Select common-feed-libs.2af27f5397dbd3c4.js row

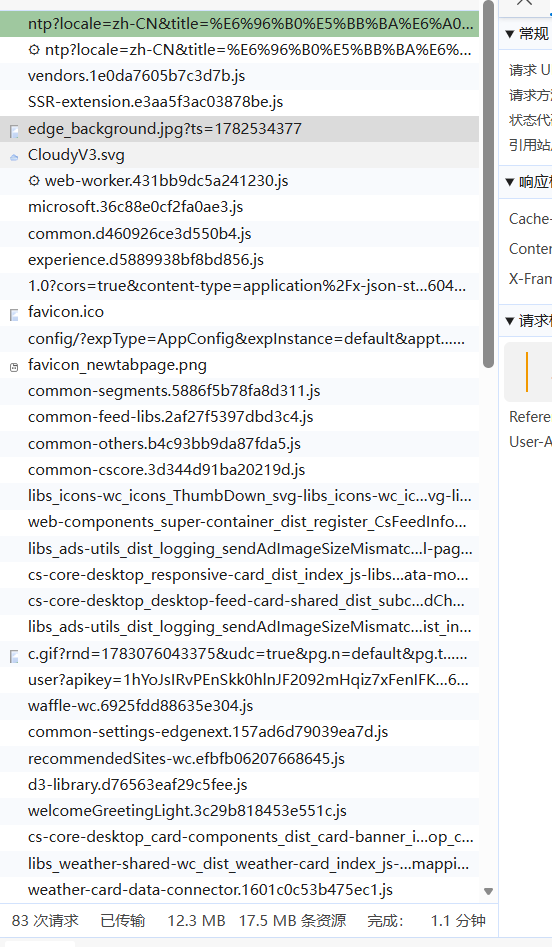[x=239, y=417]
